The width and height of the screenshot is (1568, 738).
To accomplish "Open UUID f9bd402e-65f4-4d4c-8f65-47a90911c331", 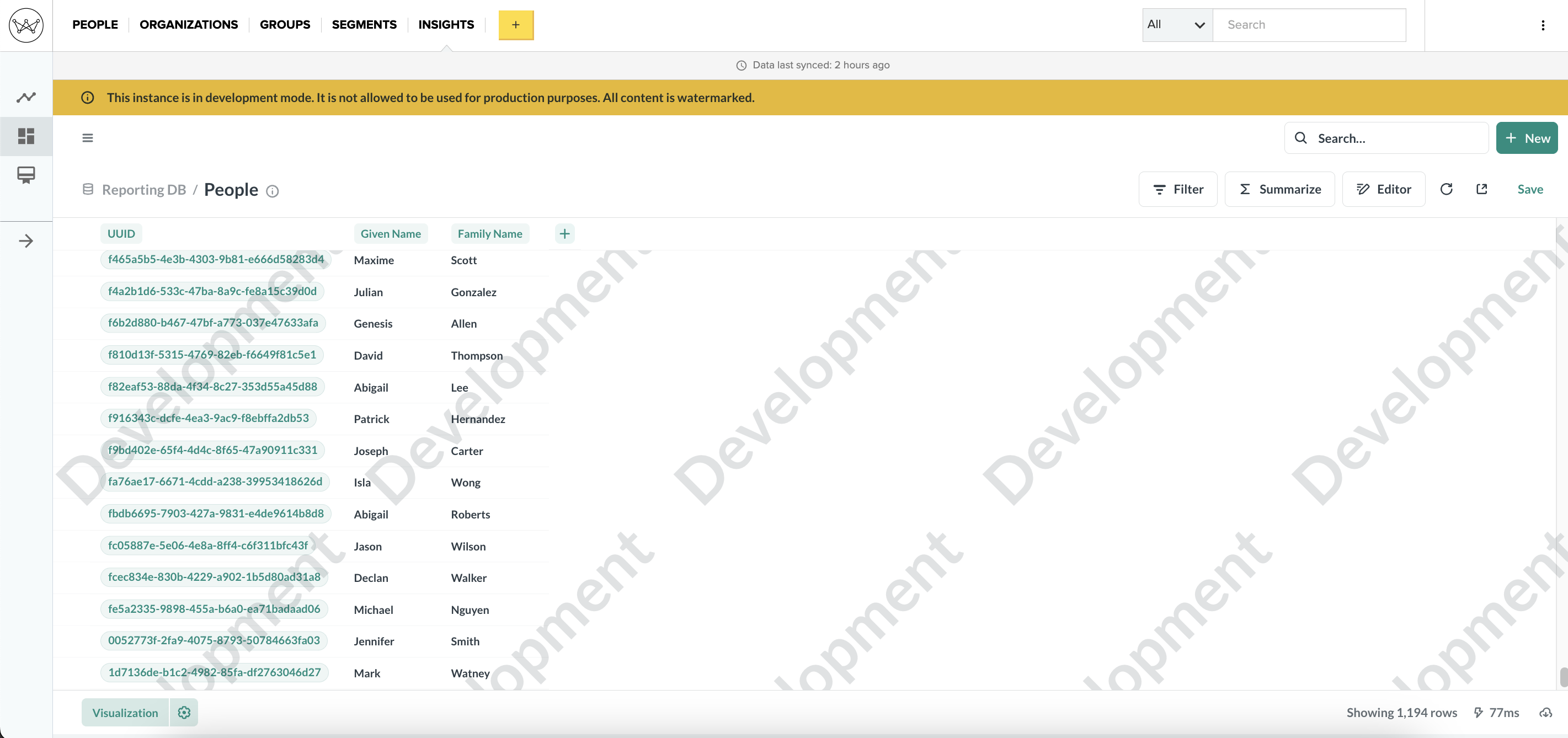I will pos(212,450).
